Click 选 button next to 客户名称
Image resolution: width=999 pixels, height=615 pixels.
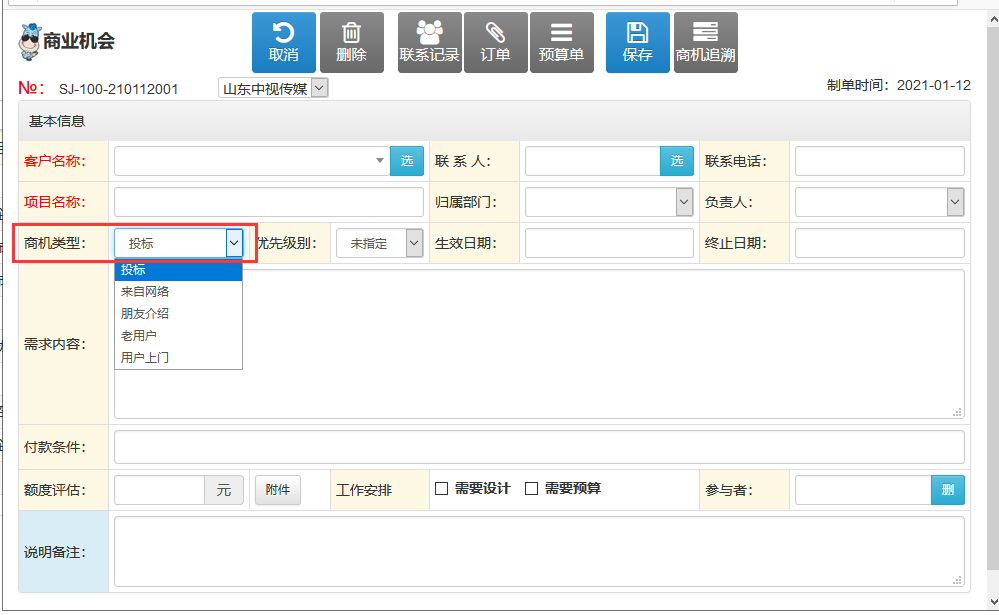click(406, 161)
